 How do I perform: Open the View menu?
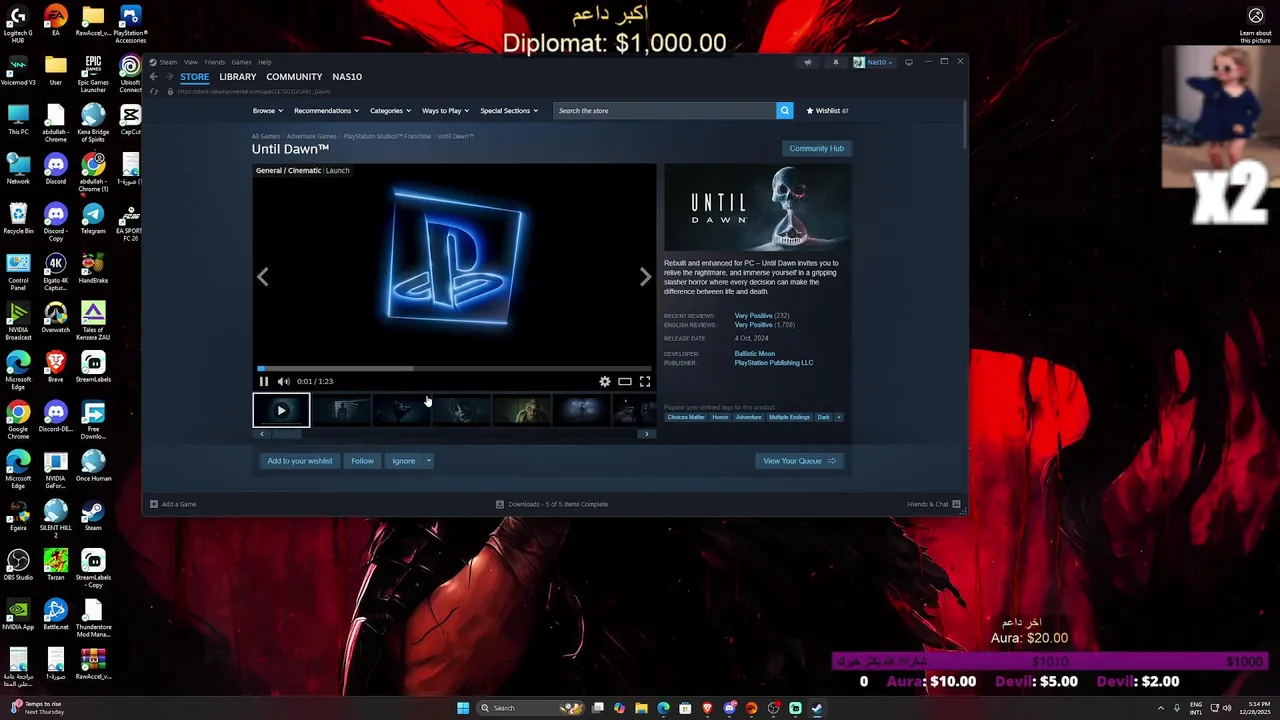(190, 62)
